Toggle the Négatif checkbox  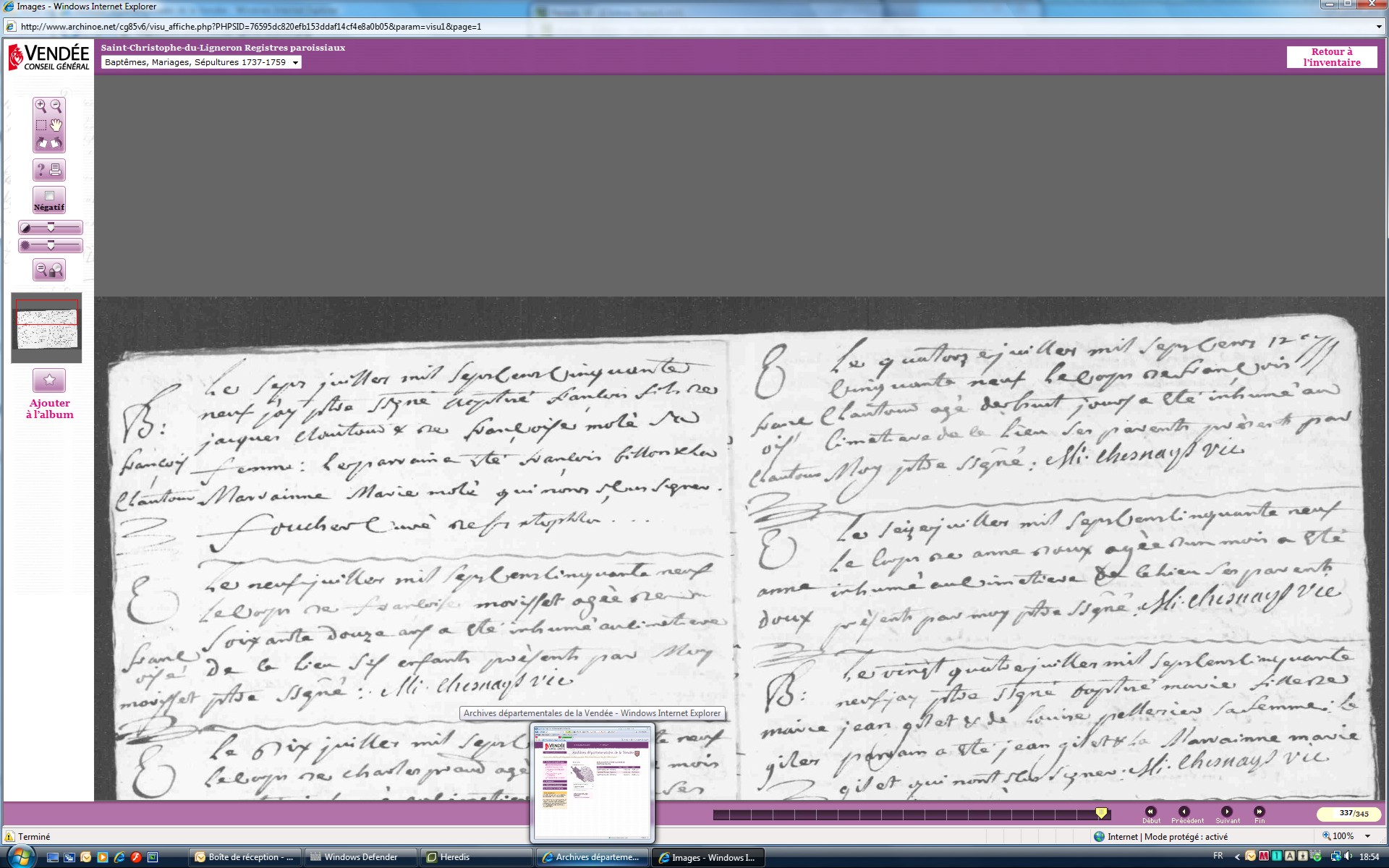(49, 196)
